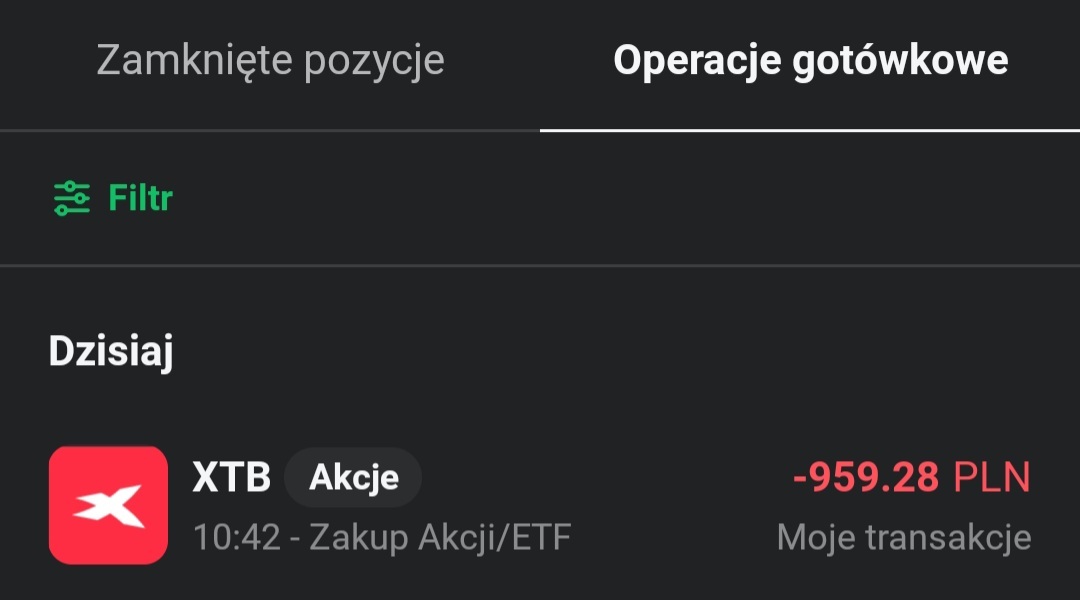Click the XTB ticker name

click(x=231, y=478)
